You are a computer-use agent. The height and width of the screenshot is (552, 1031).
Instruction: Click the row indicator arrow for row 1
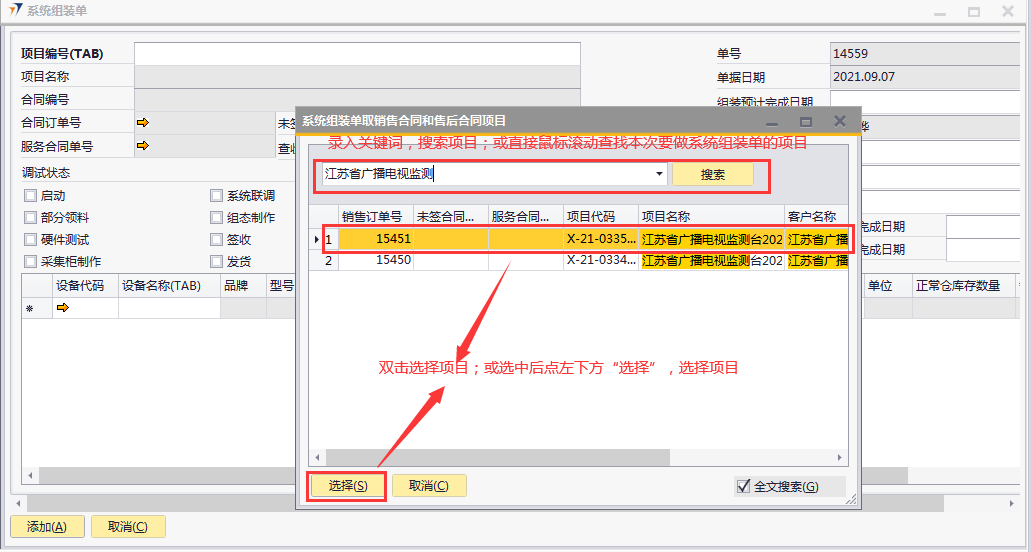(317, 240)
